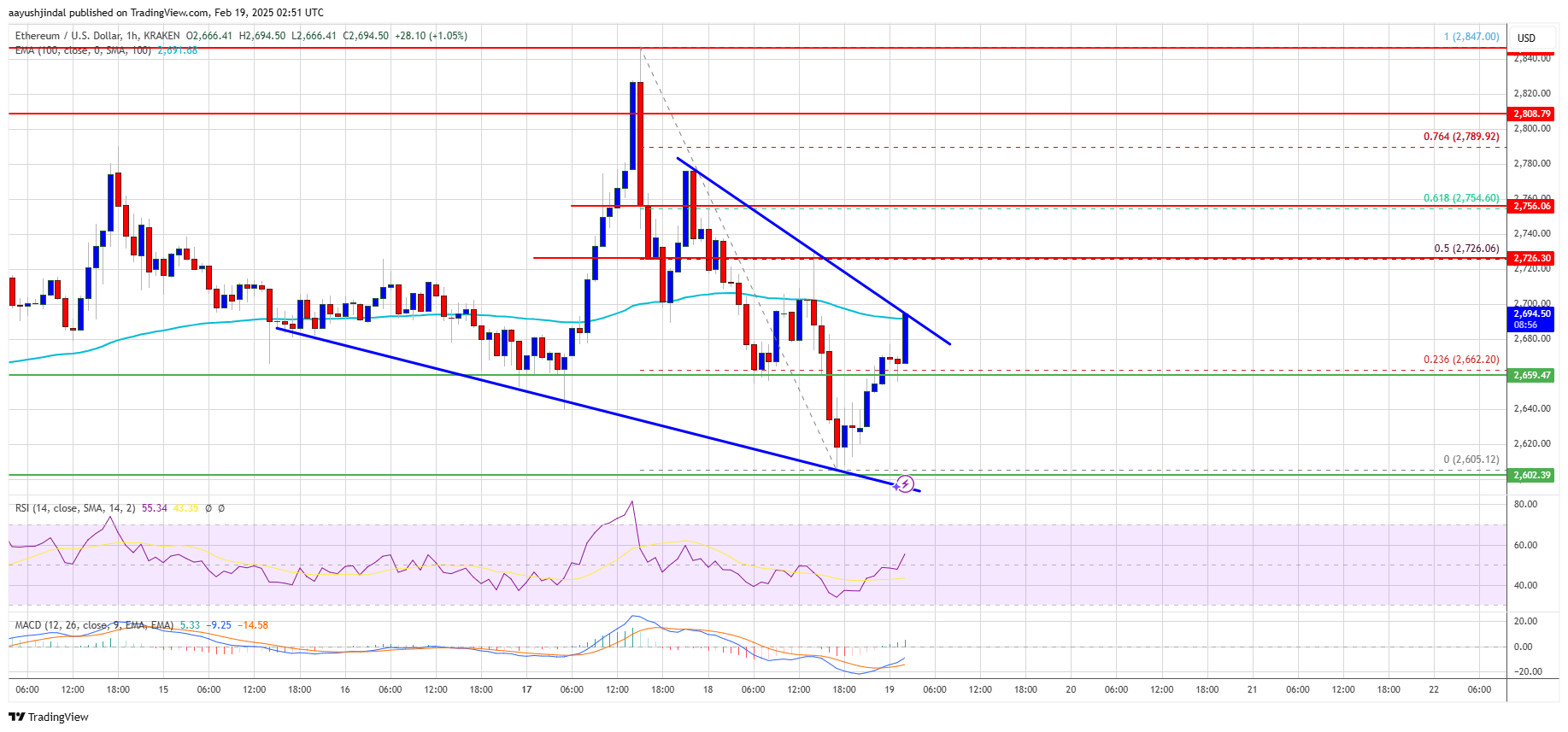Click the 2,726.30 red price tag
This screenshot has height=732, width=1568.
pos(1532,258)
